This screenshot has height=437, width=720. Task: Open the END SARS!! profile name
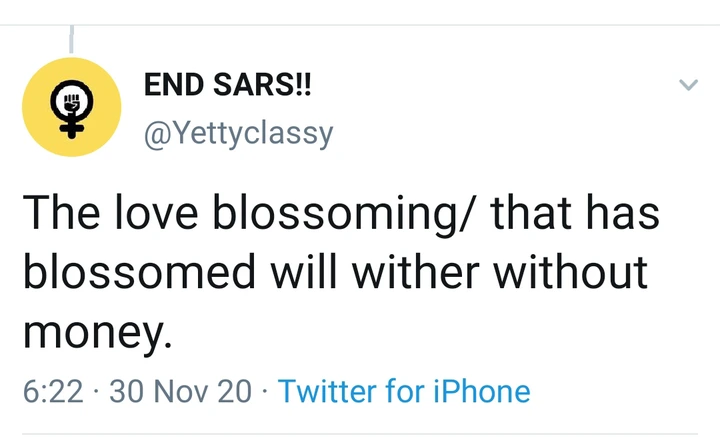click(228, 86)
